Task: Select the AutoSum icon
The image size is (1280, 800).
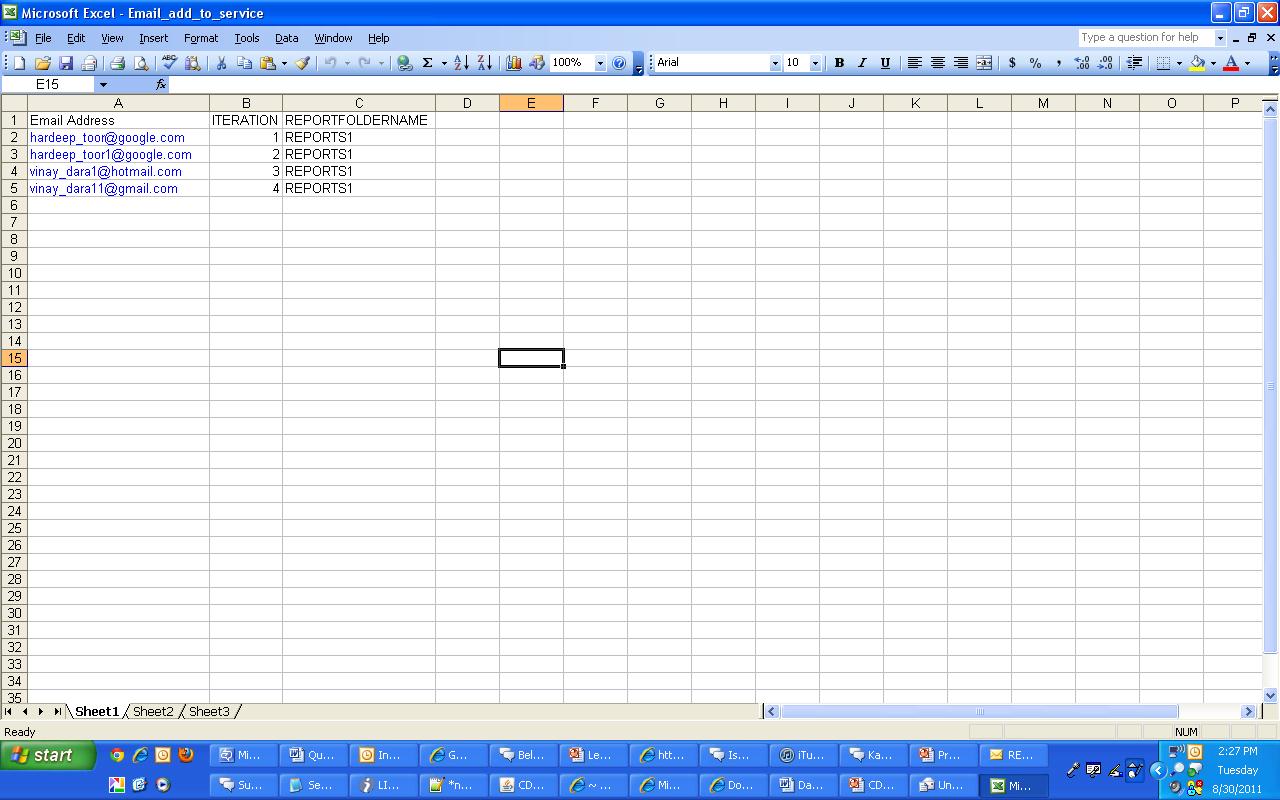Action: point(428,62)
